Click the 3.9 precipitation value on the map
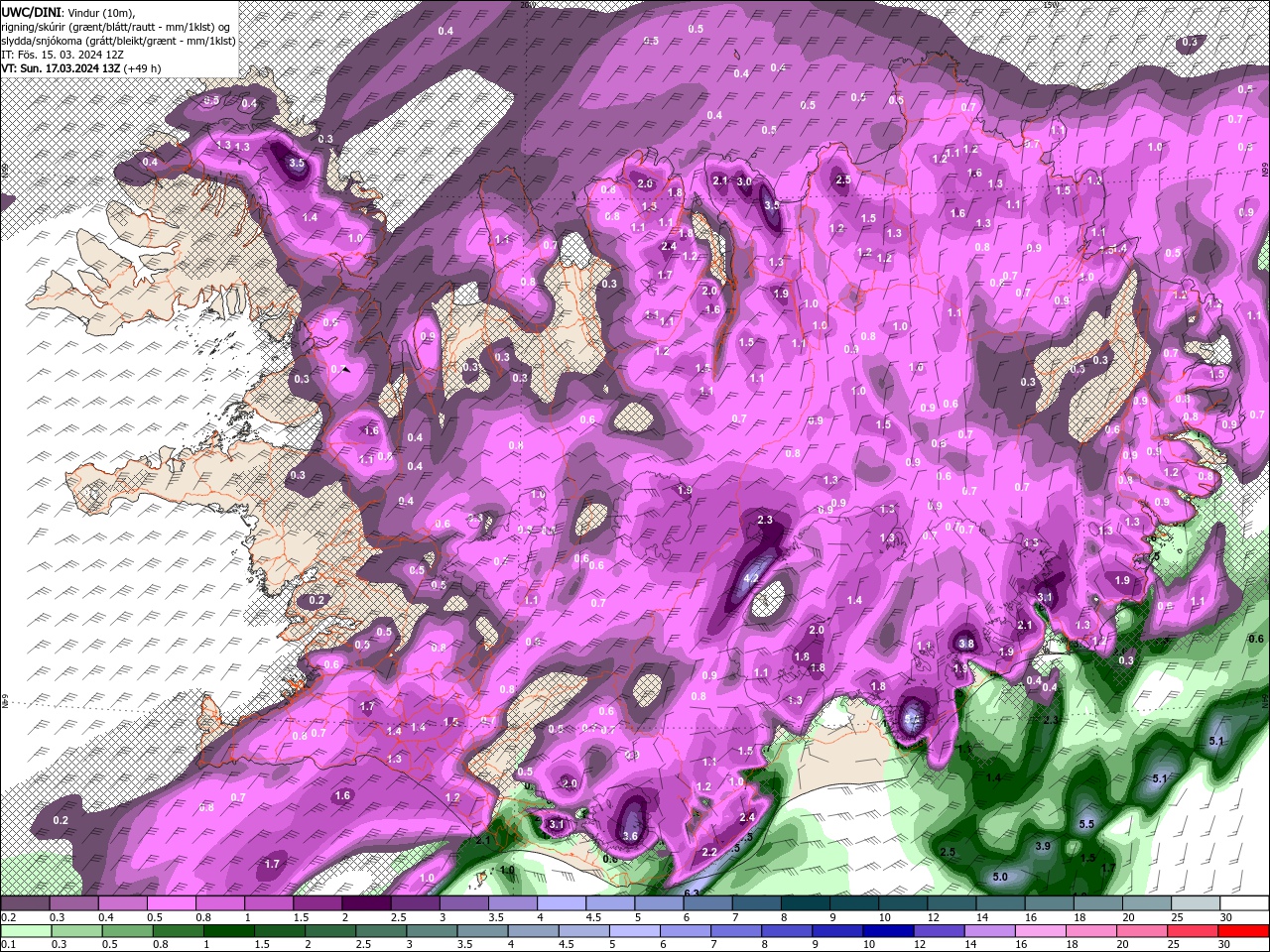 point(1043,846)
